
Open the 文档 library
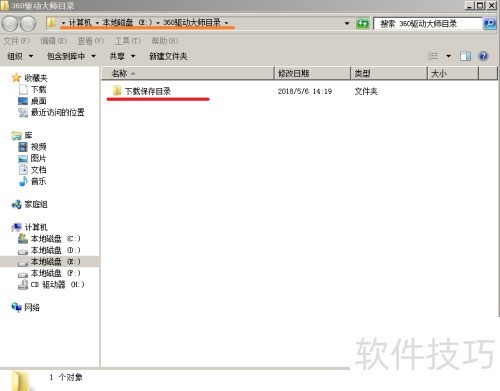(32, 170)
